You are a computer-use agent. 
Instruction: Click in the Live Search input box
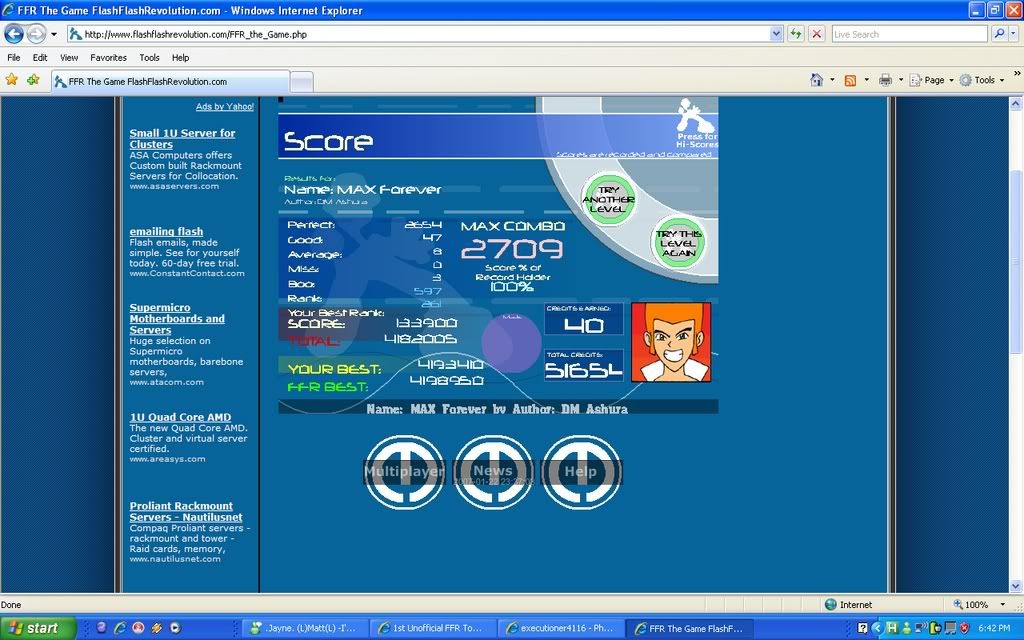pos(908,34)
